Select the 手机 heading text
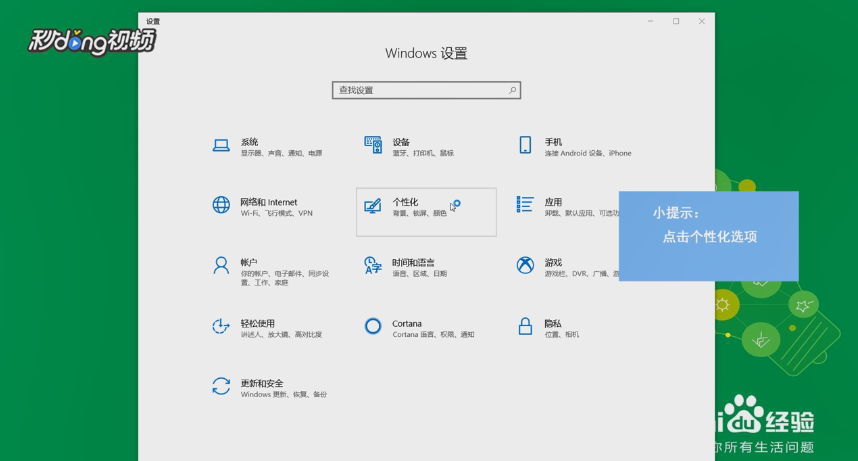 (x=553, y=142)
